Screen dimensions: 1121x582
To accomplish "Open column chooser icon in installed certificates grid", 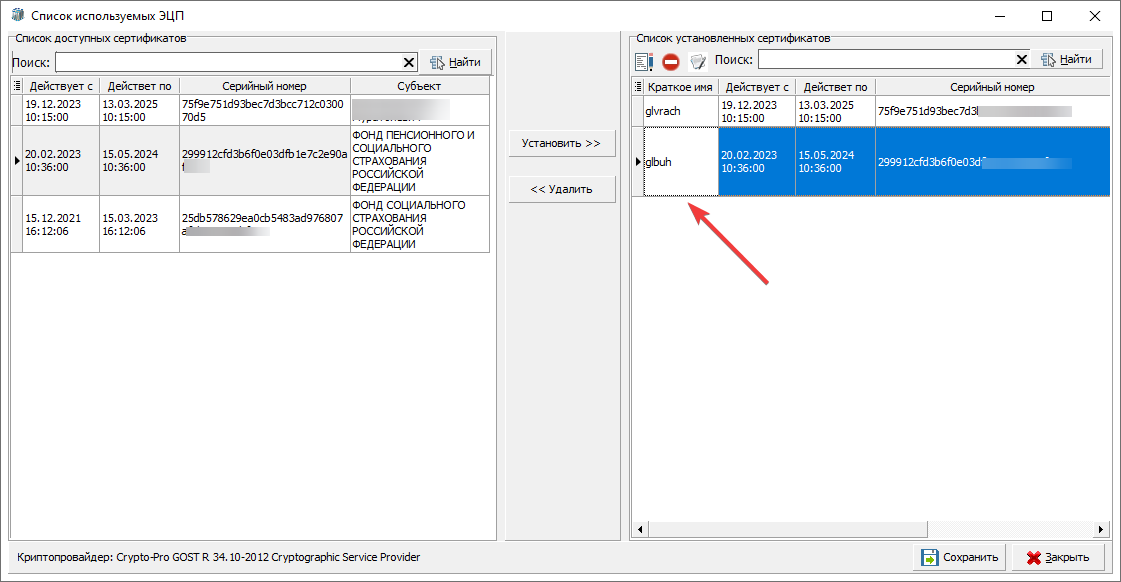I will [638, 87].
